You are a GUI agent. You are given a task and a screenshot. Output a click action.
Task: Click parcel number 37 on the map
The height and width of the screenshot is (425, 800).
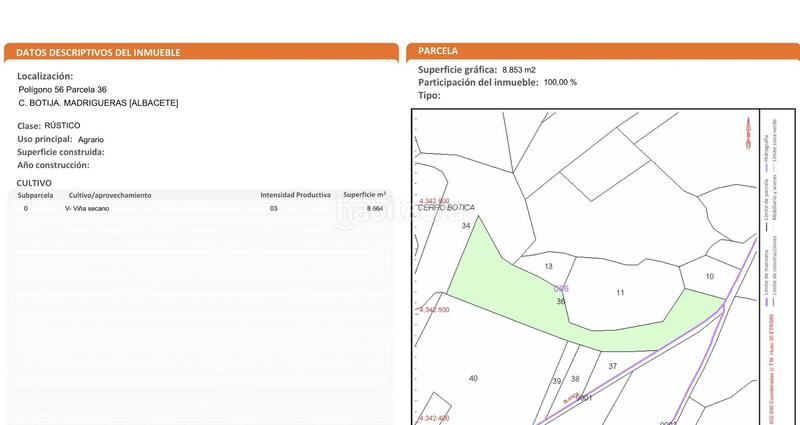point(613,367)
